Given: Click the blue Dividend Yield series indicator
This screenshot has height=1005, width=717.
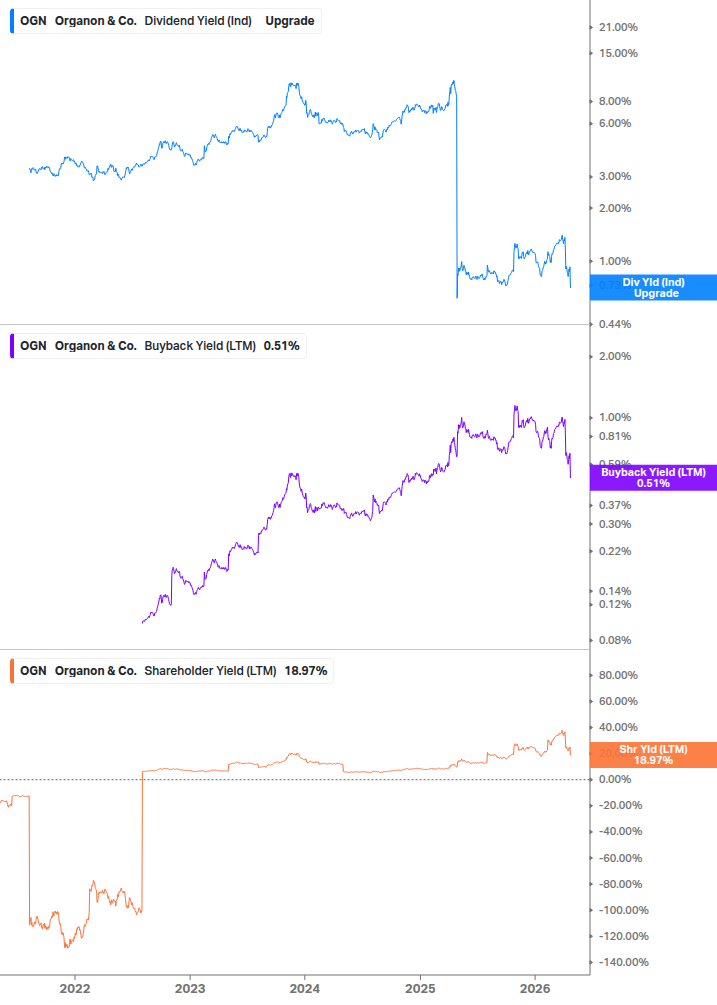Looking at the screenshot, I should pyautogui.click(x=11, y=20).
